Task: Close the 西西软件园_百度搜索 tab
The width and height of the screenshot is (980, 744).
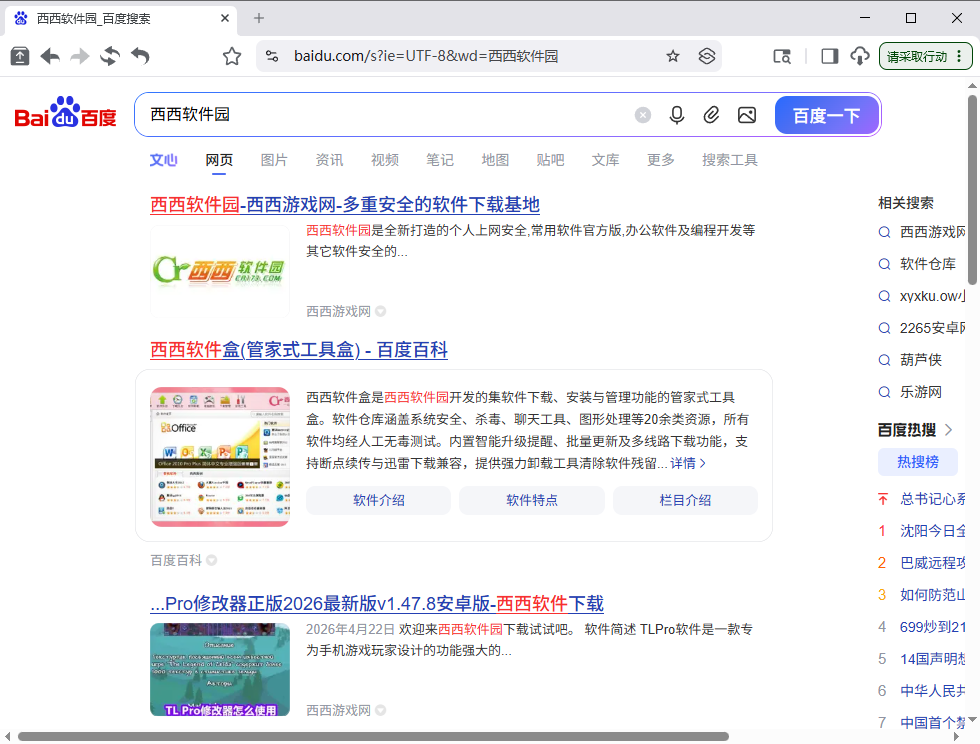Action: tap(225, 18)
